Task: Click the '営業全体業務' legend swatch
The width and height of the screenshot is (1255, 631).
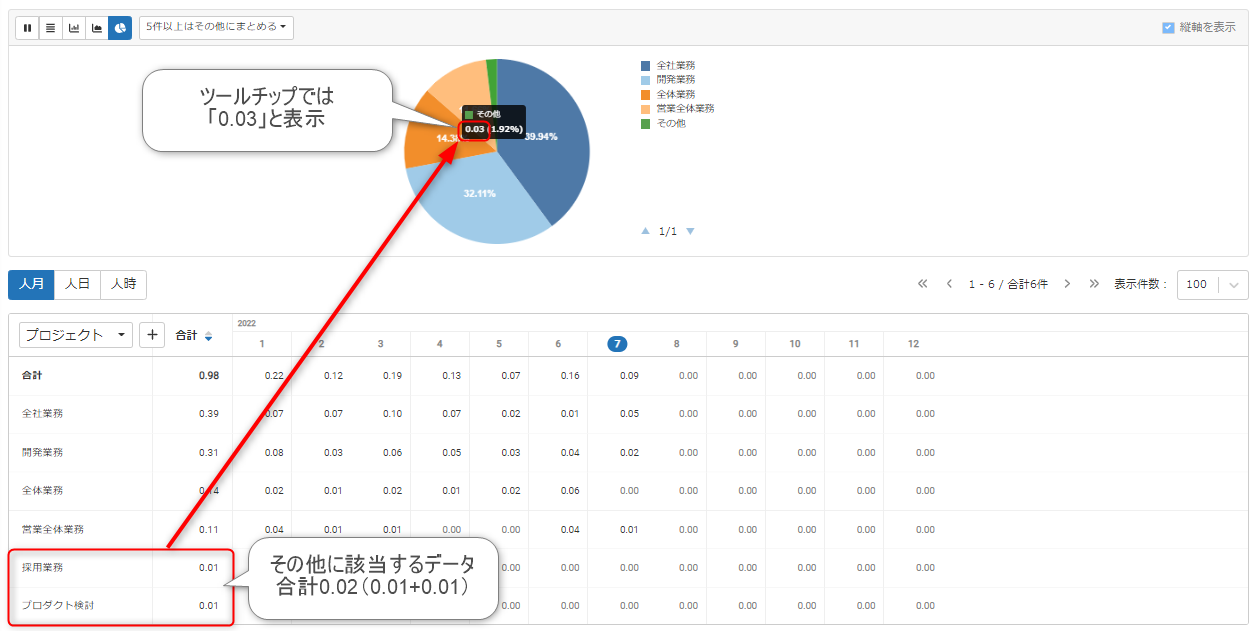Action: 646,108
